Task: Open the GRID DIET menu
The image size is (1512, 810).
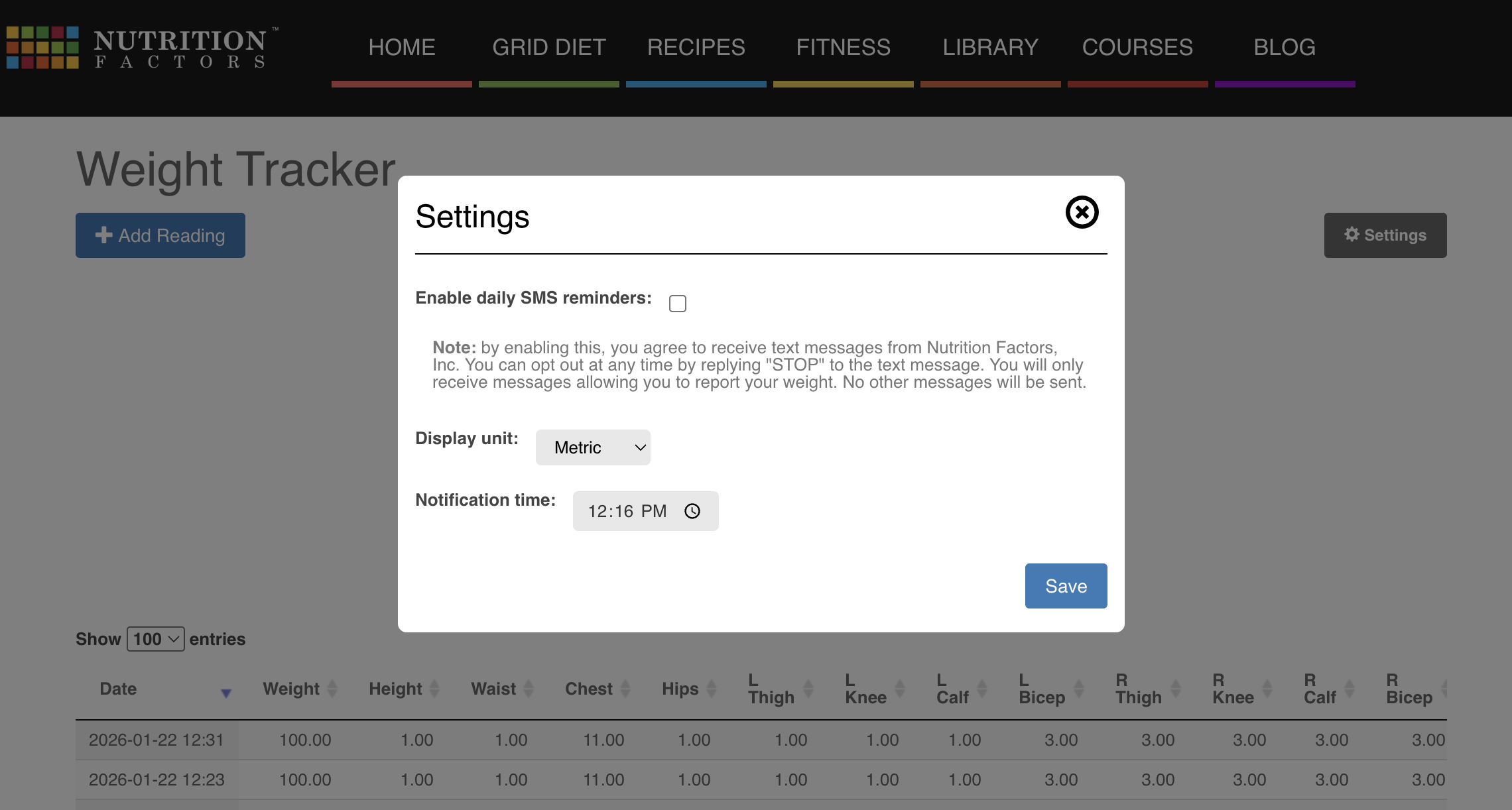Action: pyautogui.click(x=548, y=48)
